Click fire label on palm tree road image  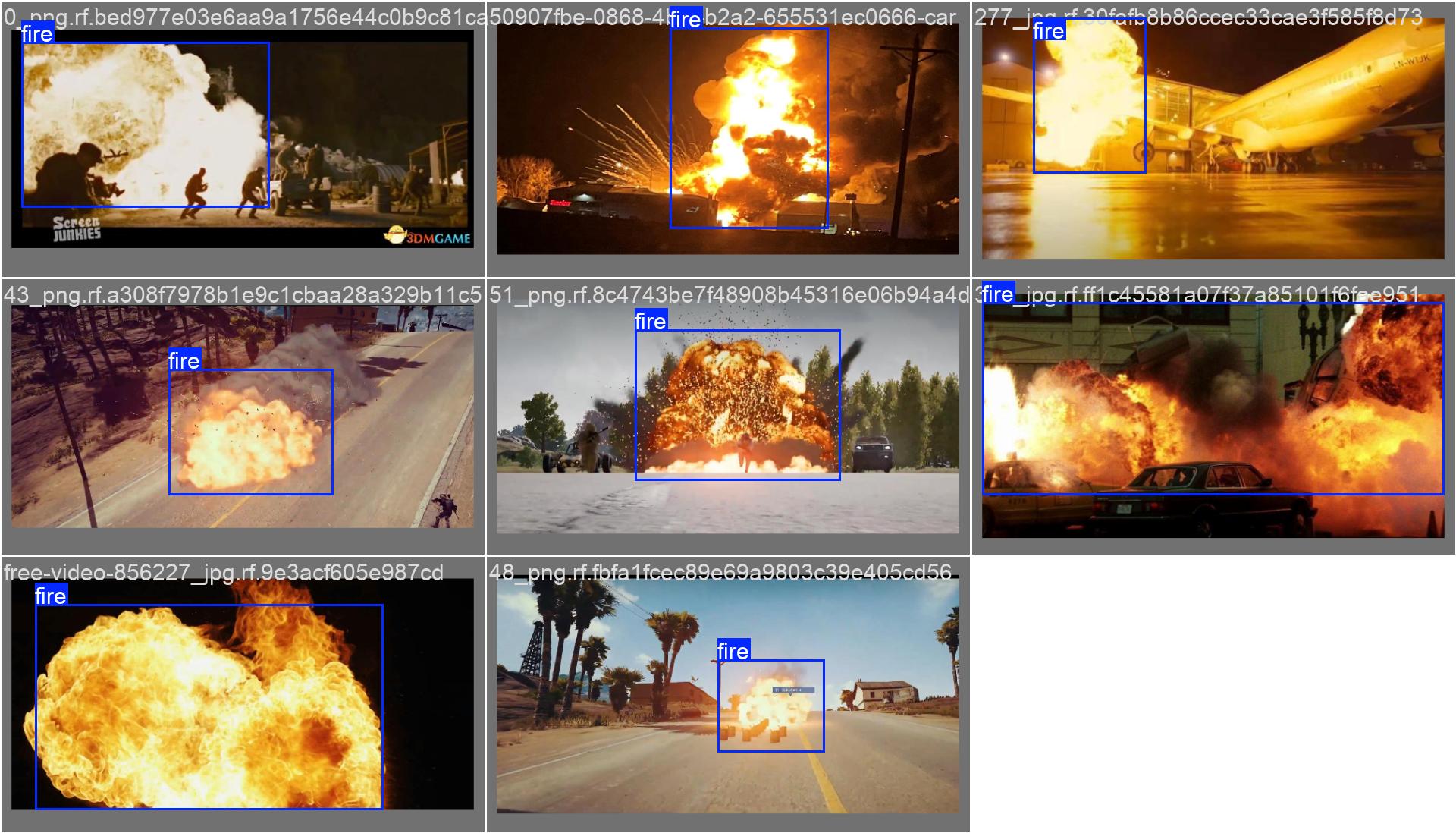[x=733, y=650]
